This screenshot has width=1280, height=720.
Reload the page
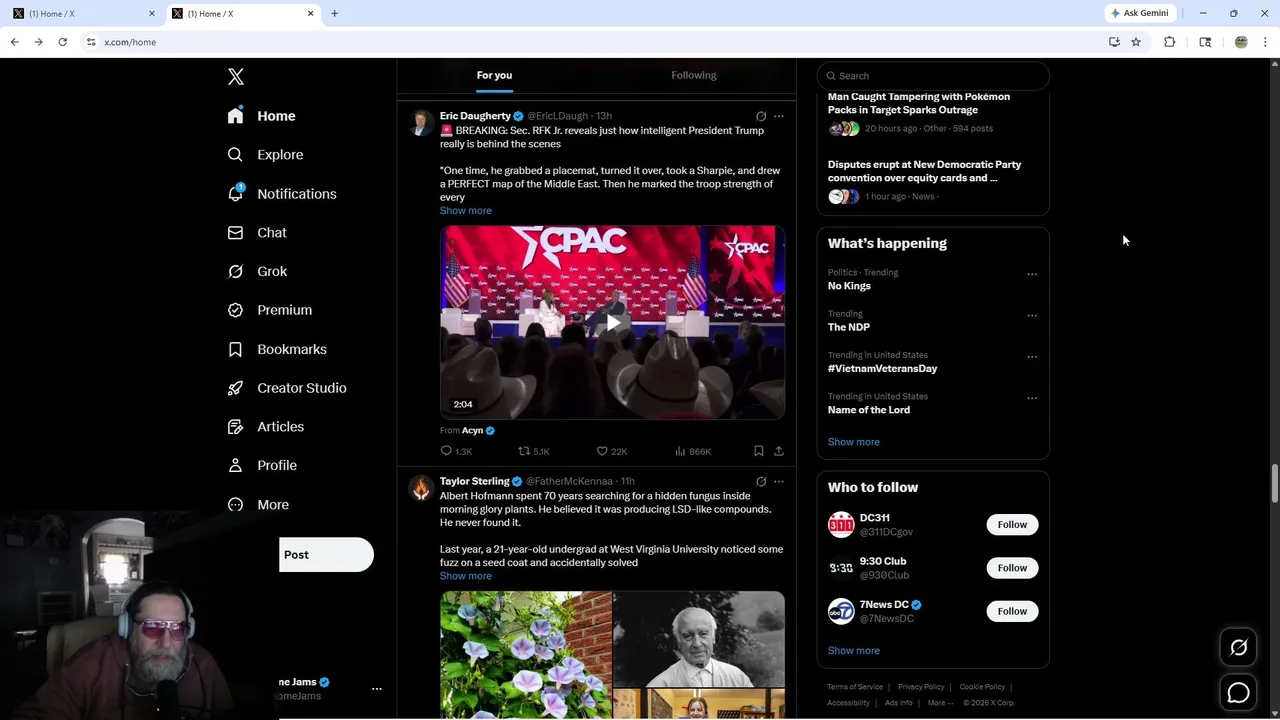[x=62, y=42]
